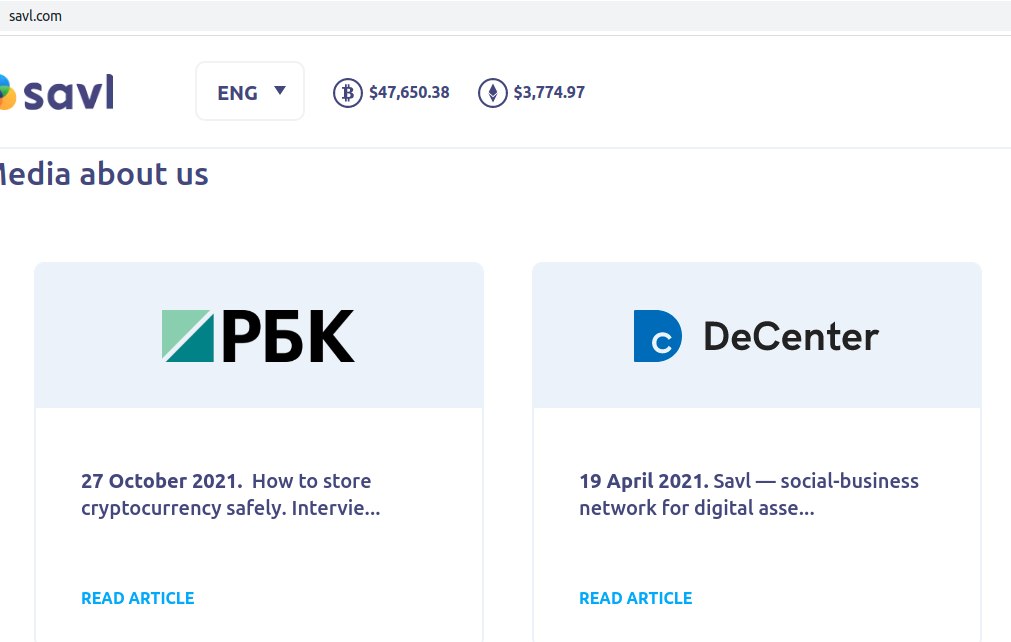
Task: Click the Savl logo icon
Action: 5,93
